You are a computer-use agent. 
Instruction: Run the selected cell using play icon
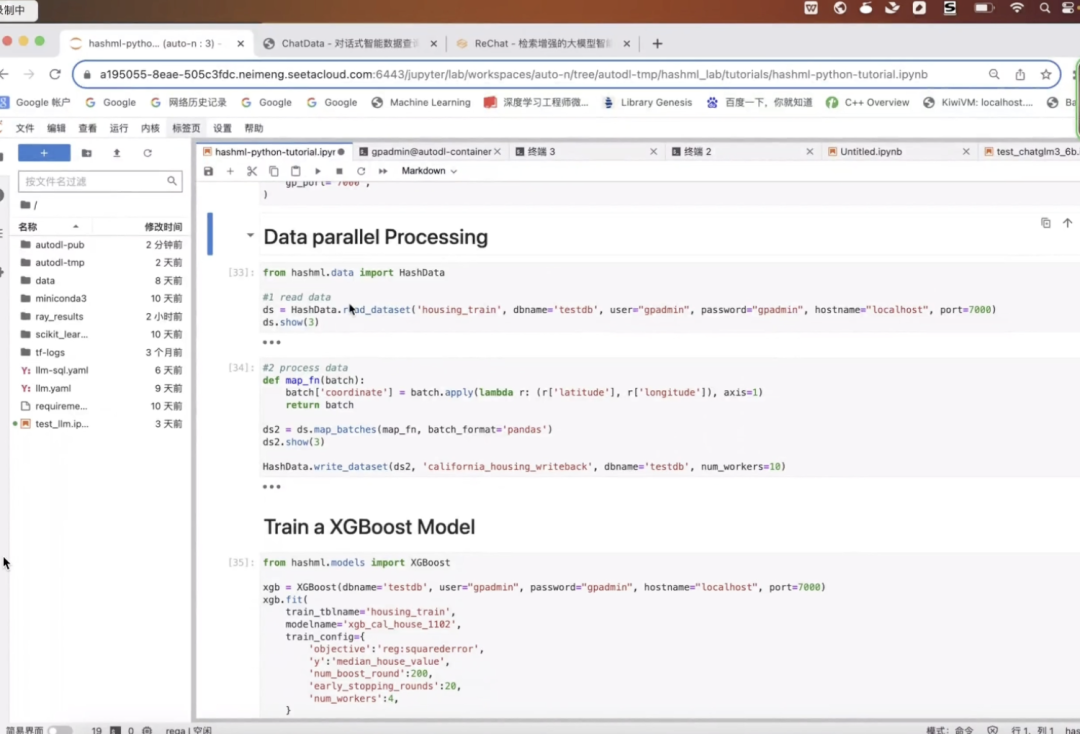coord(318,171)
